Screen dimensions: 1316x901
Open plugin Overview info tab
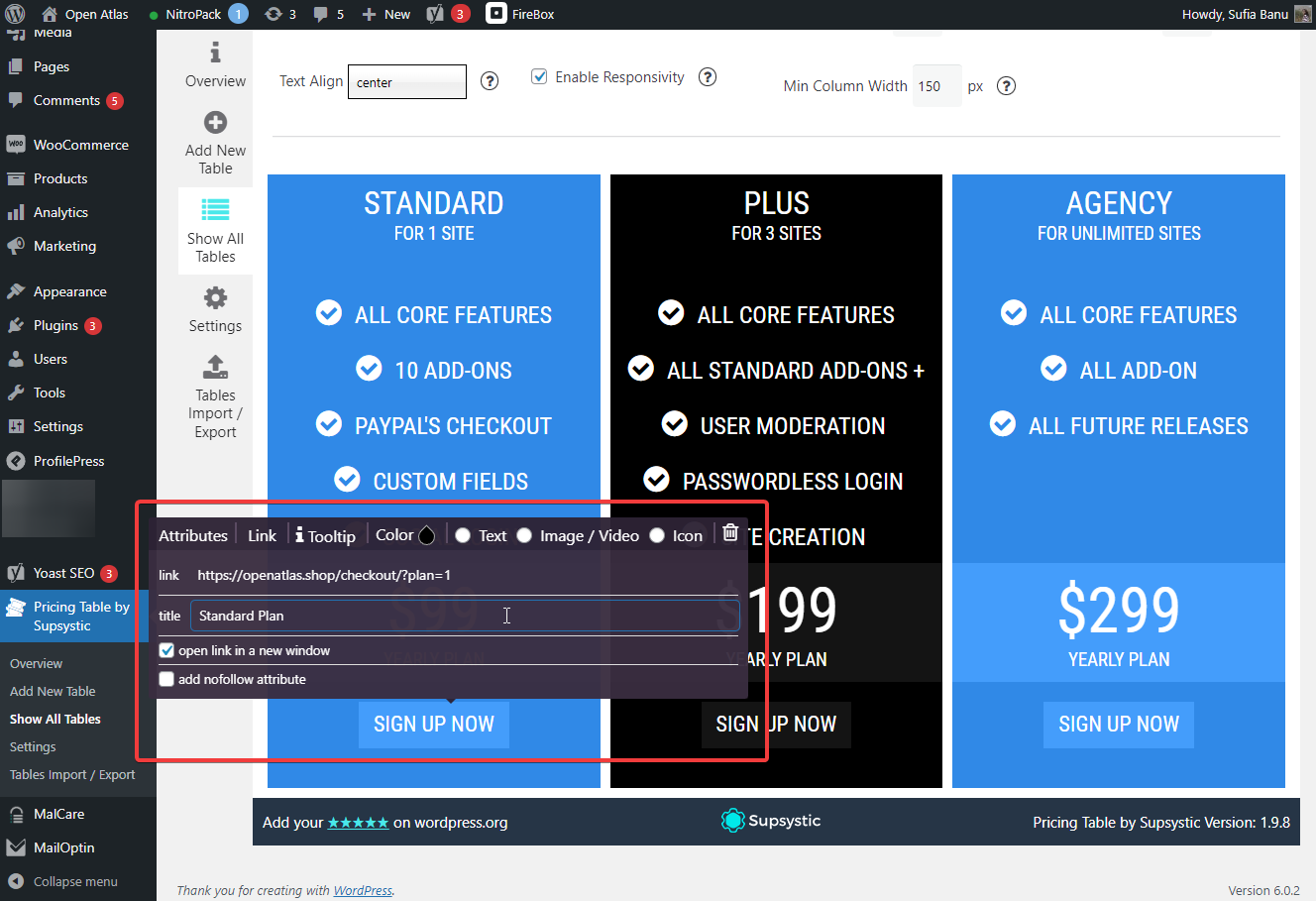click(215, 65)
